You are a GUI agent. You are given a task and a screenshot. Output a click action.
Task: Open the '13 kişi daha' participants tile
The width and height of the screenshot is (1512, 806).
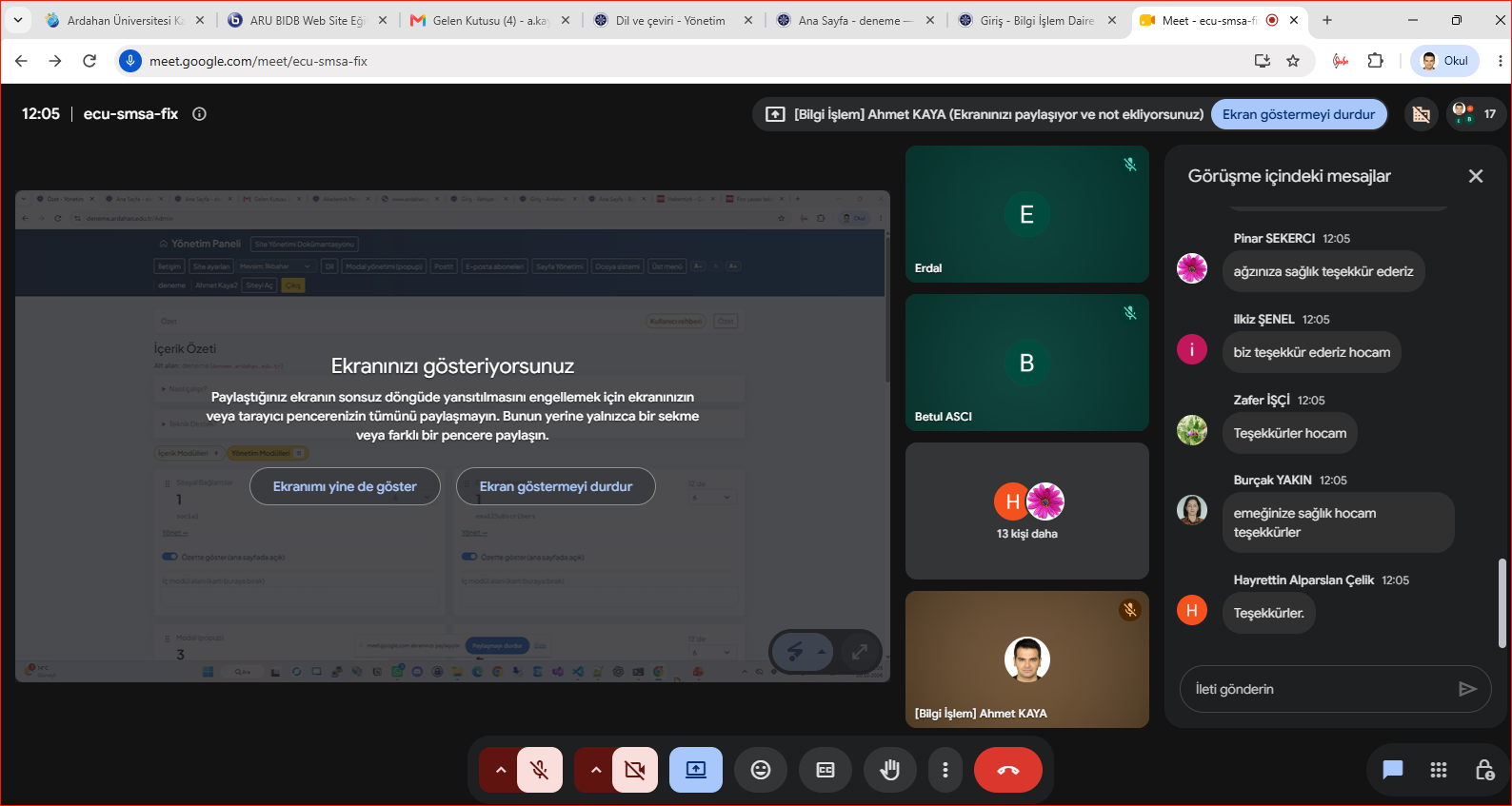tap(1027, 511)
